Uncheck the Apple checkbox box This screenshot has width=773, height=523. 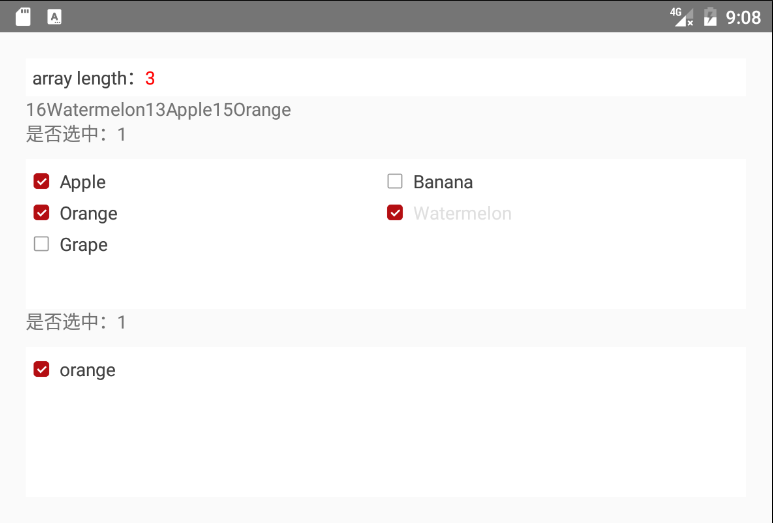(x=41, y=182)
